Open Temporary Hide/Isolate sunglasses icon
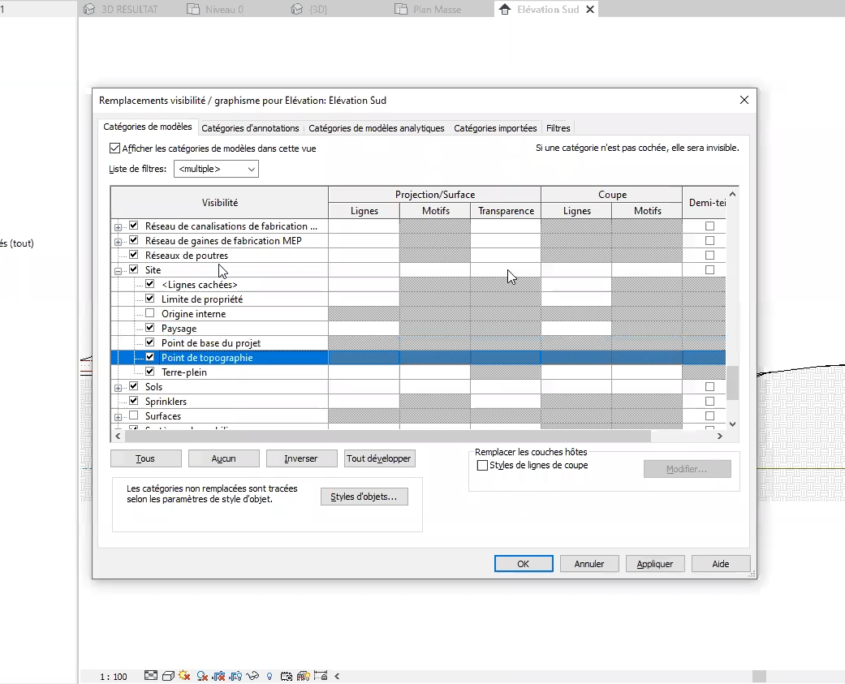Viewport: 845px width, 684px height. (252, 676)
